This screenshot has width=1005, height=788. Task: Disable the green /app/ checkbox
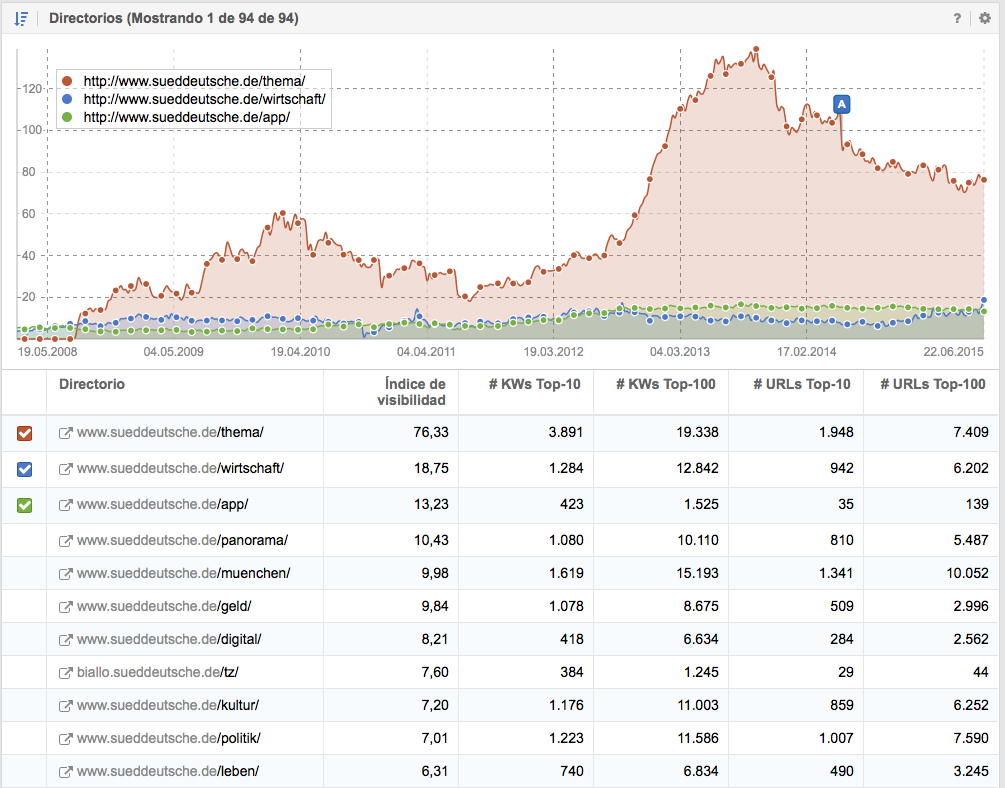point(25,505)
